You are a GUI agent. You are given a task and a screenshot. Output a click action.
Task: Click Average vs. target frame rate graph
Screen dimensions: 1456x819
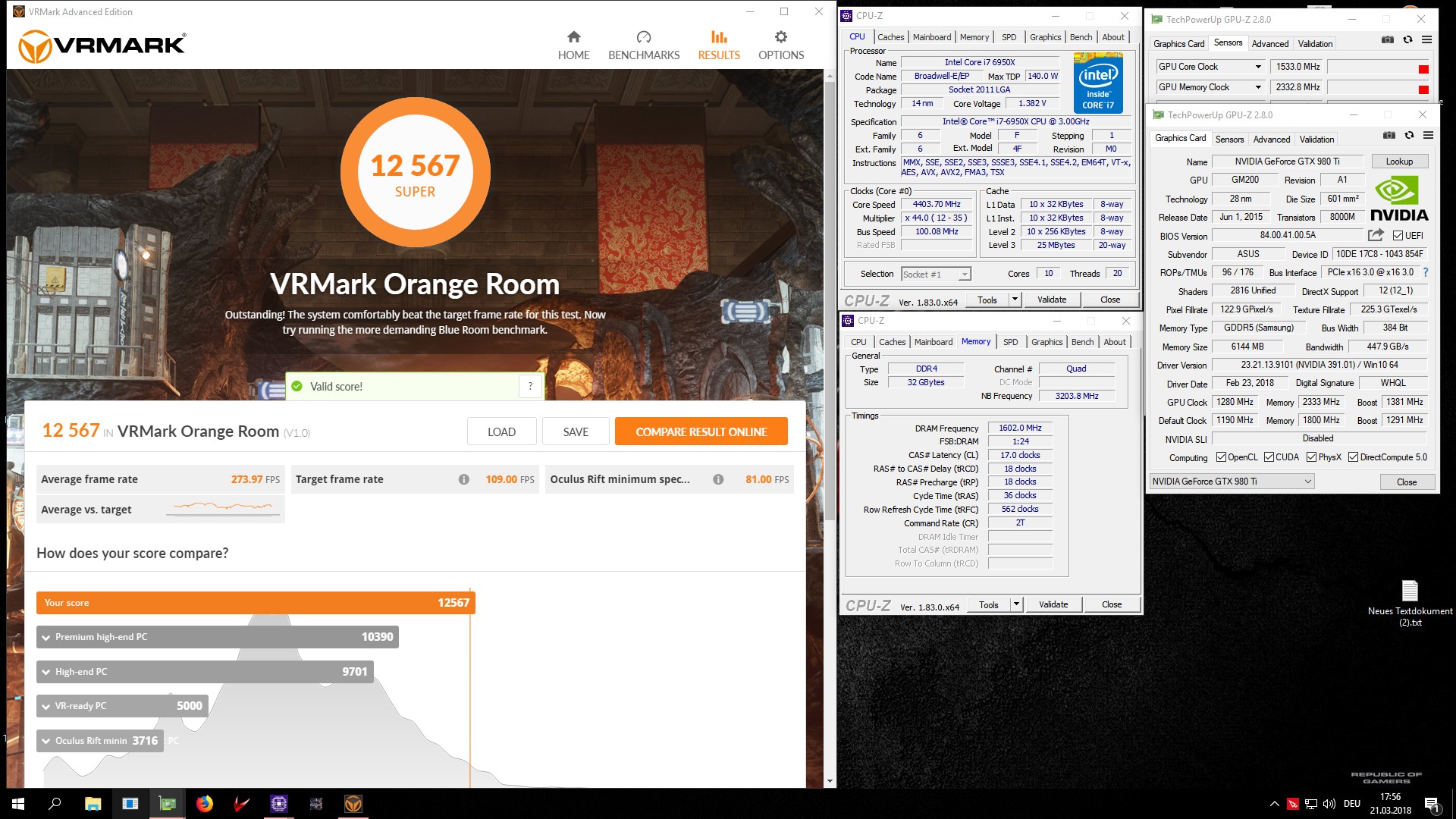tap(223, 509)
